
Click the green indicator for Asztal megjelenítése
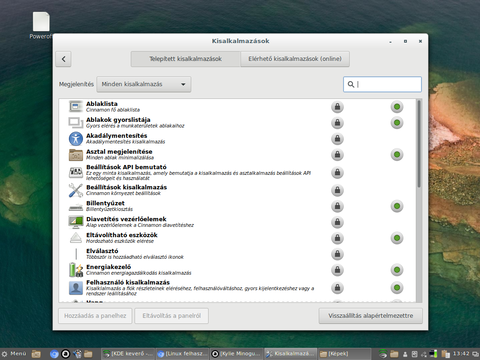[x=397, y=155]
